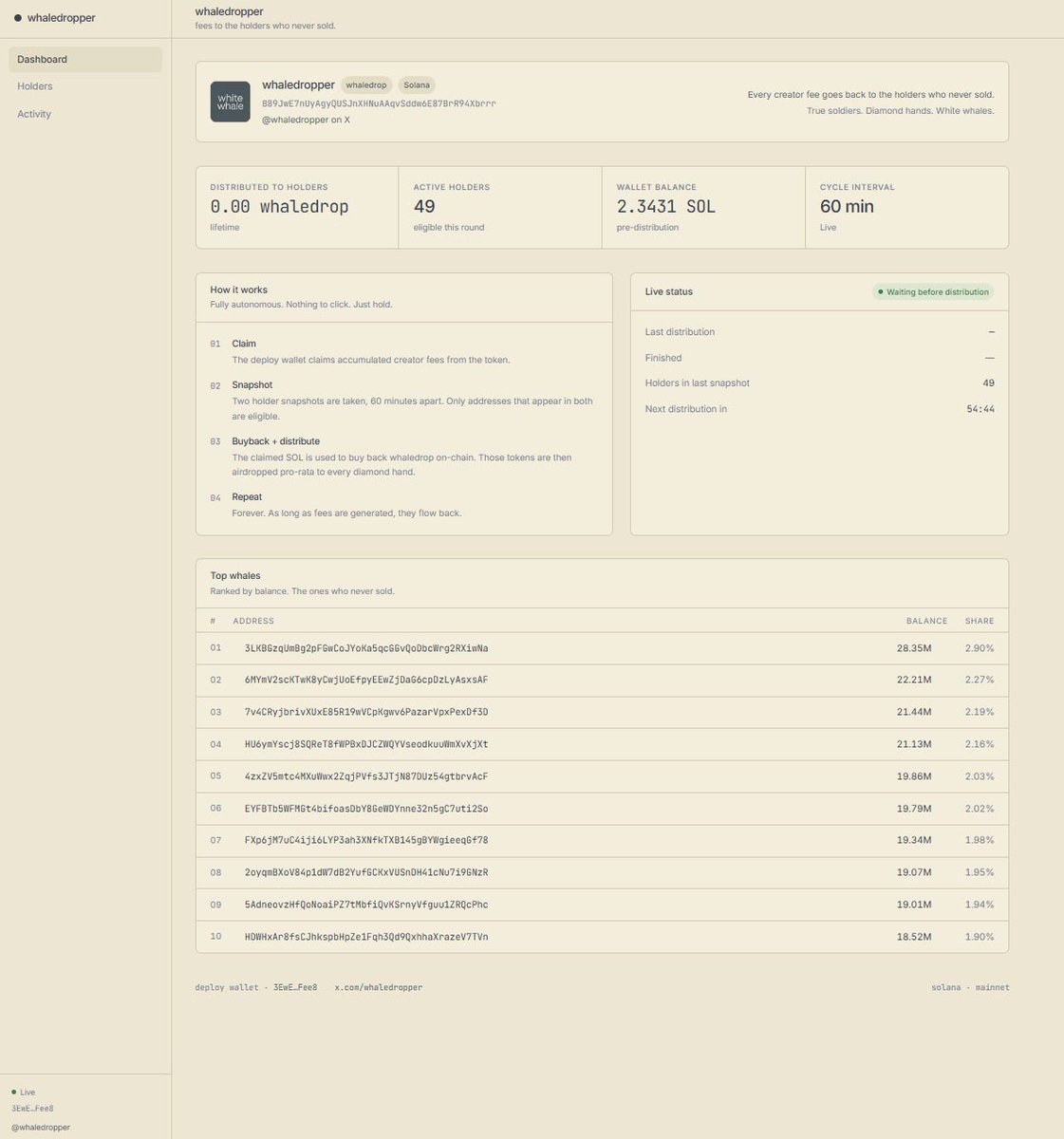Click the 3EwE…Fee8 wallet in sidebar bottom
This screenshot has width=1064, height=1139.
click(32, 1109)
